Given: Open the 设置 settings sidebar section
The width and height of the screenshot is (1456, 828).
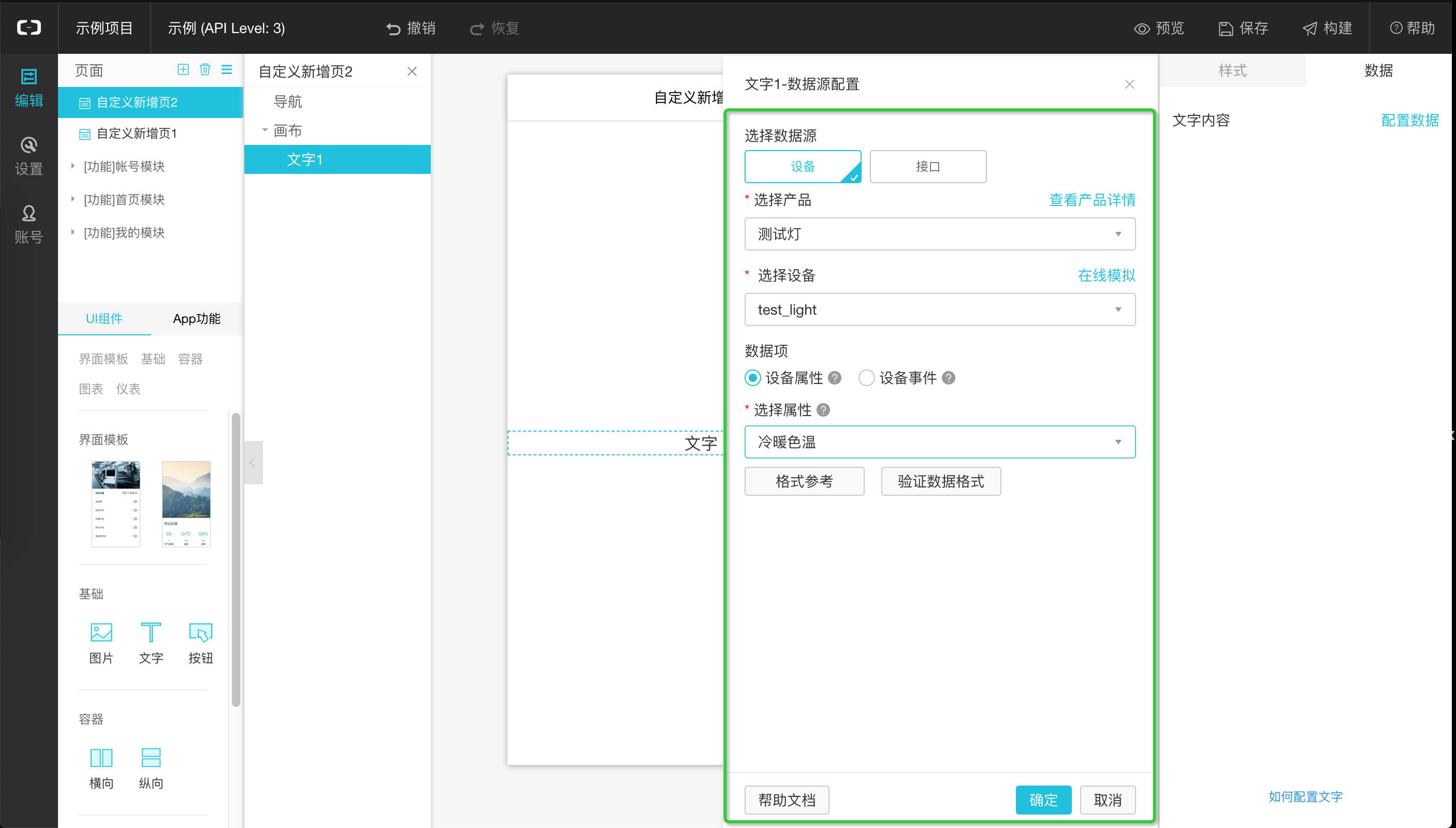Looking at the screenshot, I should pyautogui.click(x=28, y=156).
